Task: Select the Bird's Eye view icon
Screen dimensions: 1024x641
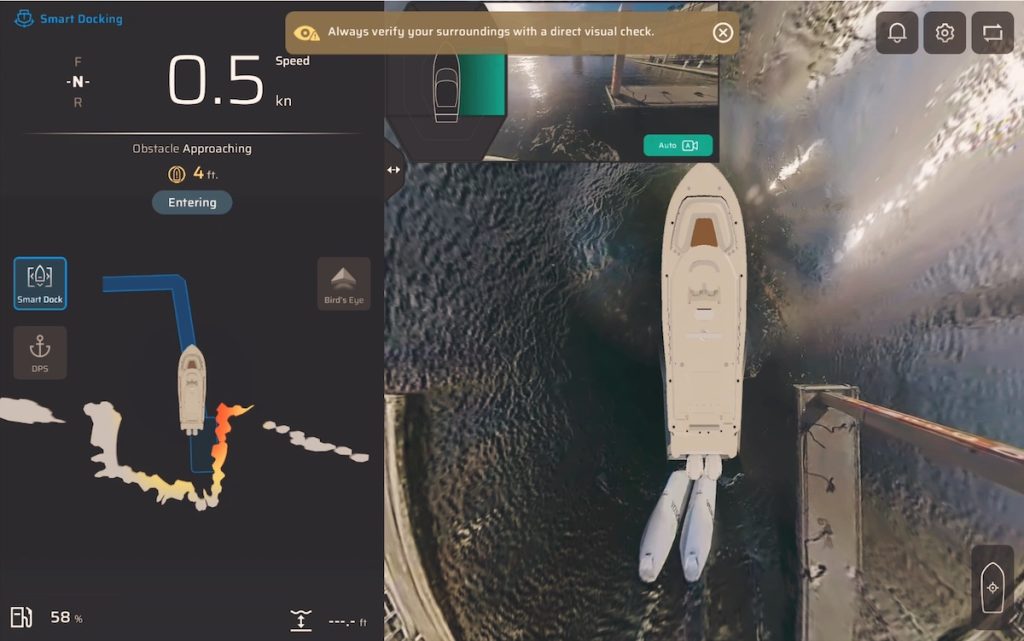Action: point(343,283)
